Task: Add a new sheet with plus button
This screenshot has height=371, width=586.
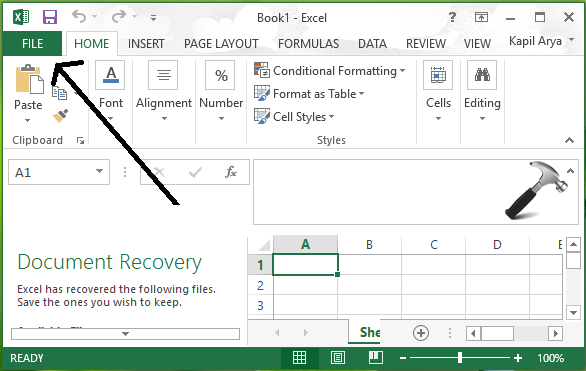Action: coord(421,333)
